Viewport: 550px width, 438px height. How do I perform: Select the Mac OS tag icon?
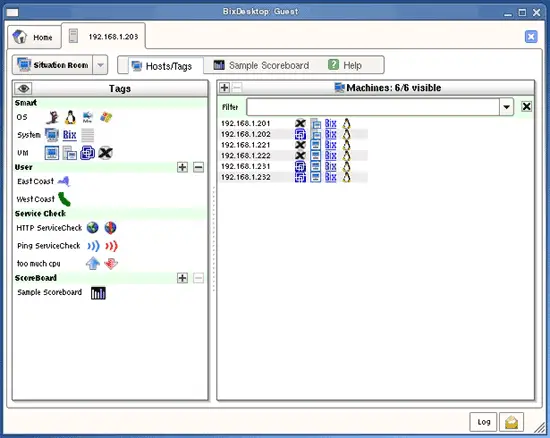tap(87, 117)
